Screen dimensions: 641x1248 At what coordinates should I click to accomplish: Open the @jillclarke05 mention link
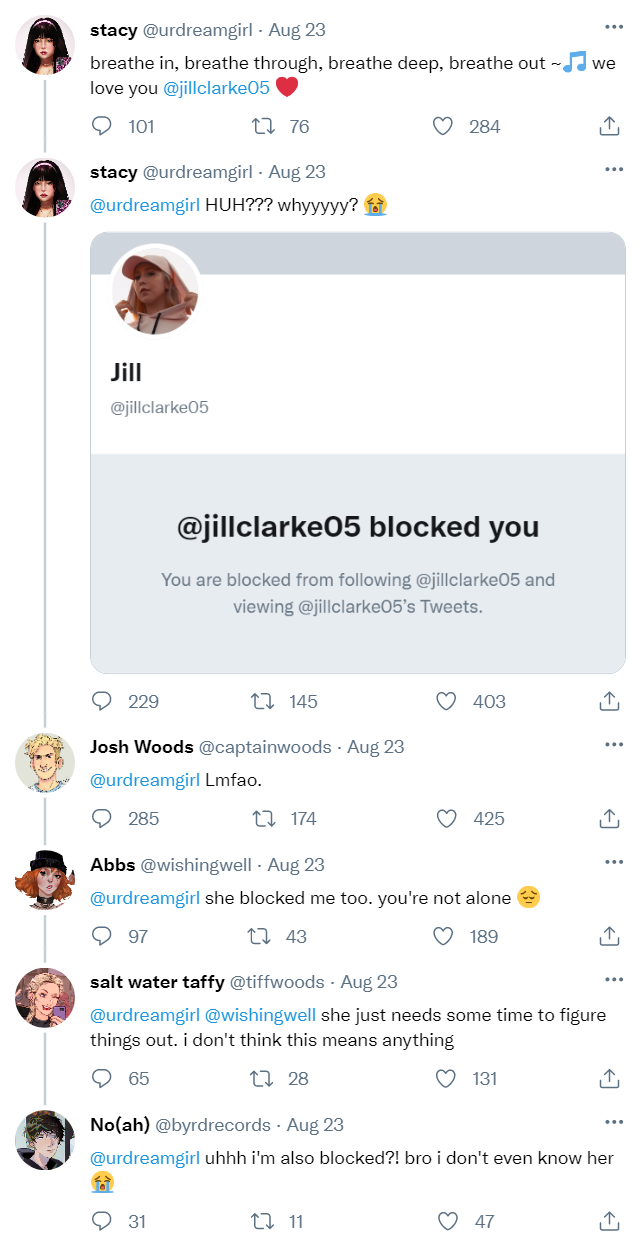click(x=216, y=88)
